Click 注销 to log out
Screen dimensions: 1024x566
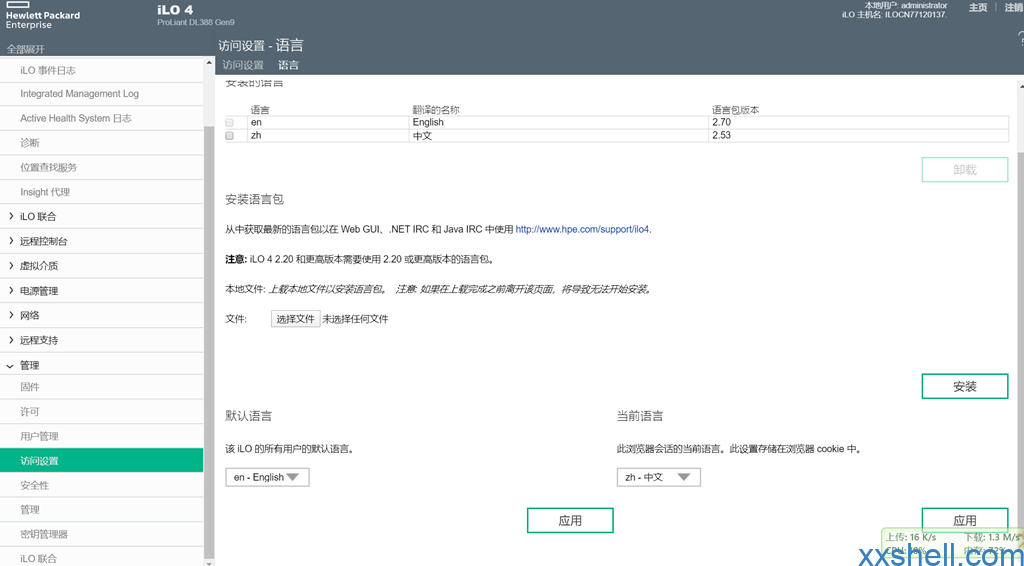1014,8
